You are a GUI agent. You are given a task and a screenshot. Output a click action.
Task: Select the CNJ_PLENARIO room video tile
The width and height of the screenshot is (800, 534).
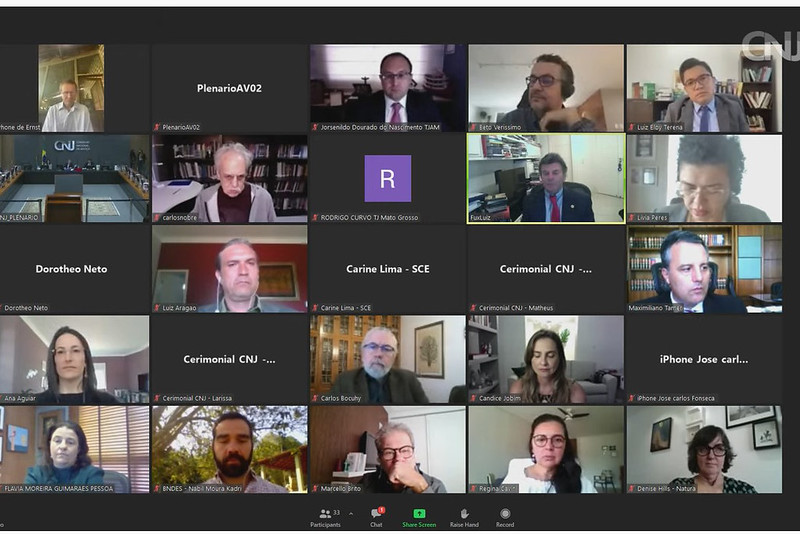74,179
